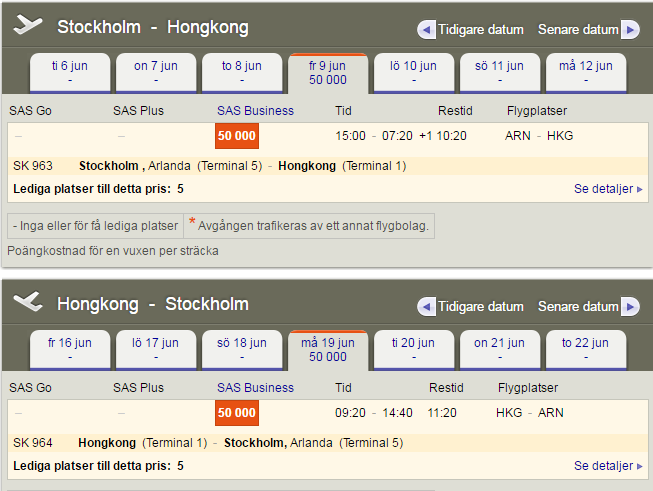Image resolution: width=653 pixels, height=491 pixels.
Task: Click the departing airplane icon beside Stockholm - Hongkong
Action: [28, 27]
